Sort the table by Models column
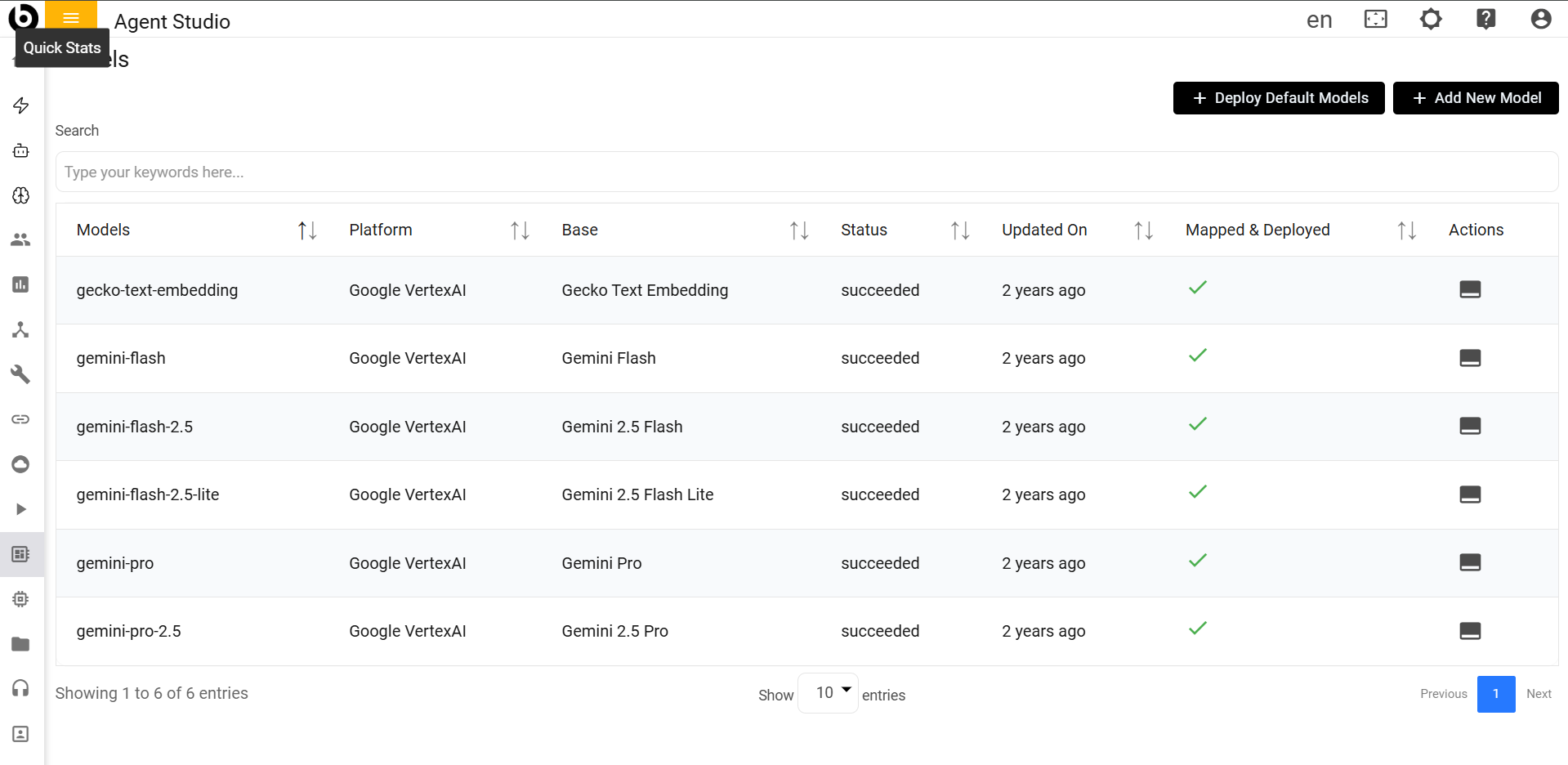Image resolution: width=1568 pixels, height=765 pixels. coord(307,230)
